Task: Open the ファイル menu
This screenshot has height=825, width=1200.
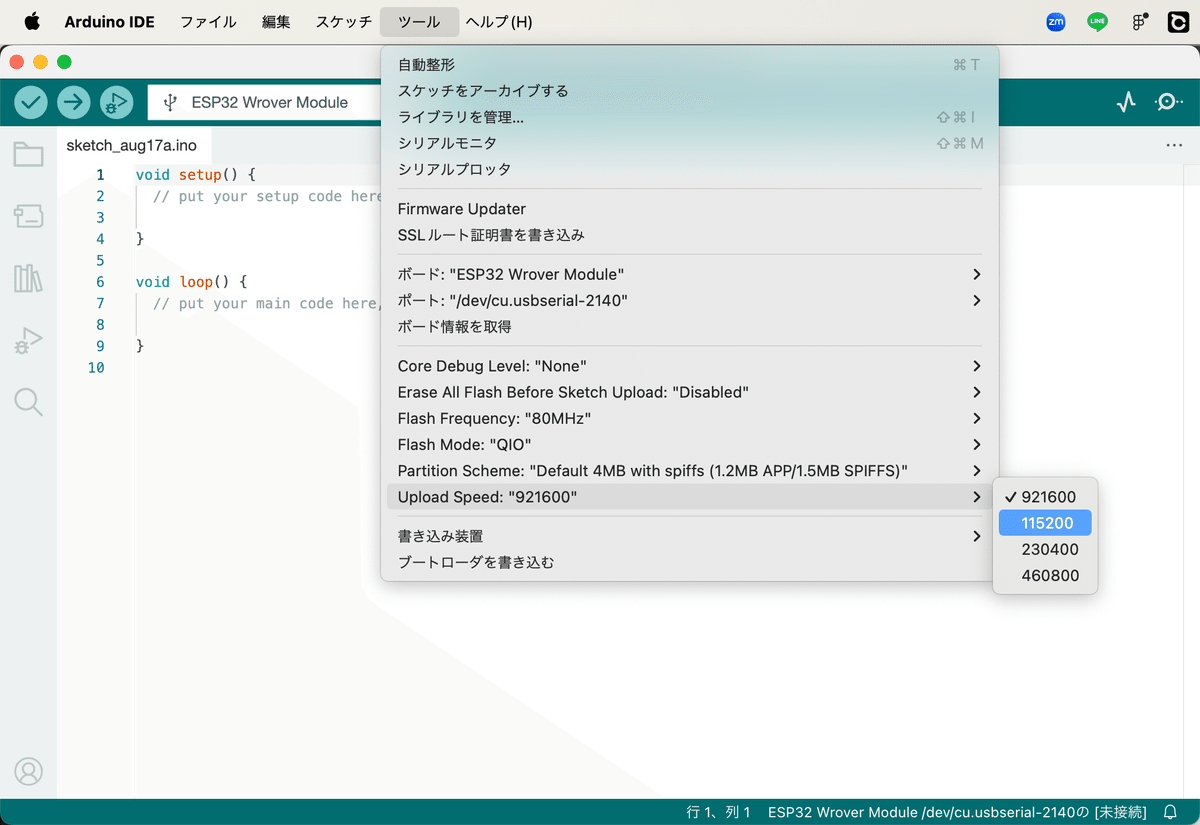Action: 208,22
